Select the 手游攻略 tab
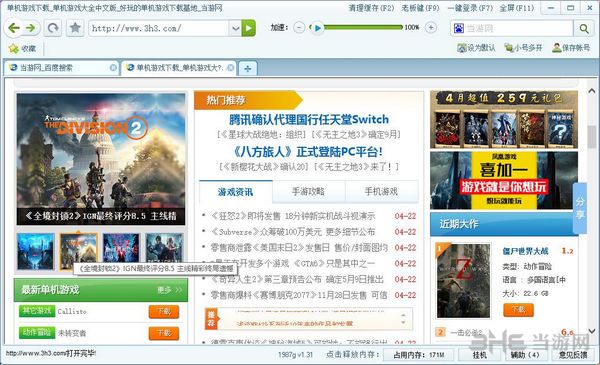The image size is (600, 365). pyautogui.click(x=308, y=191)
